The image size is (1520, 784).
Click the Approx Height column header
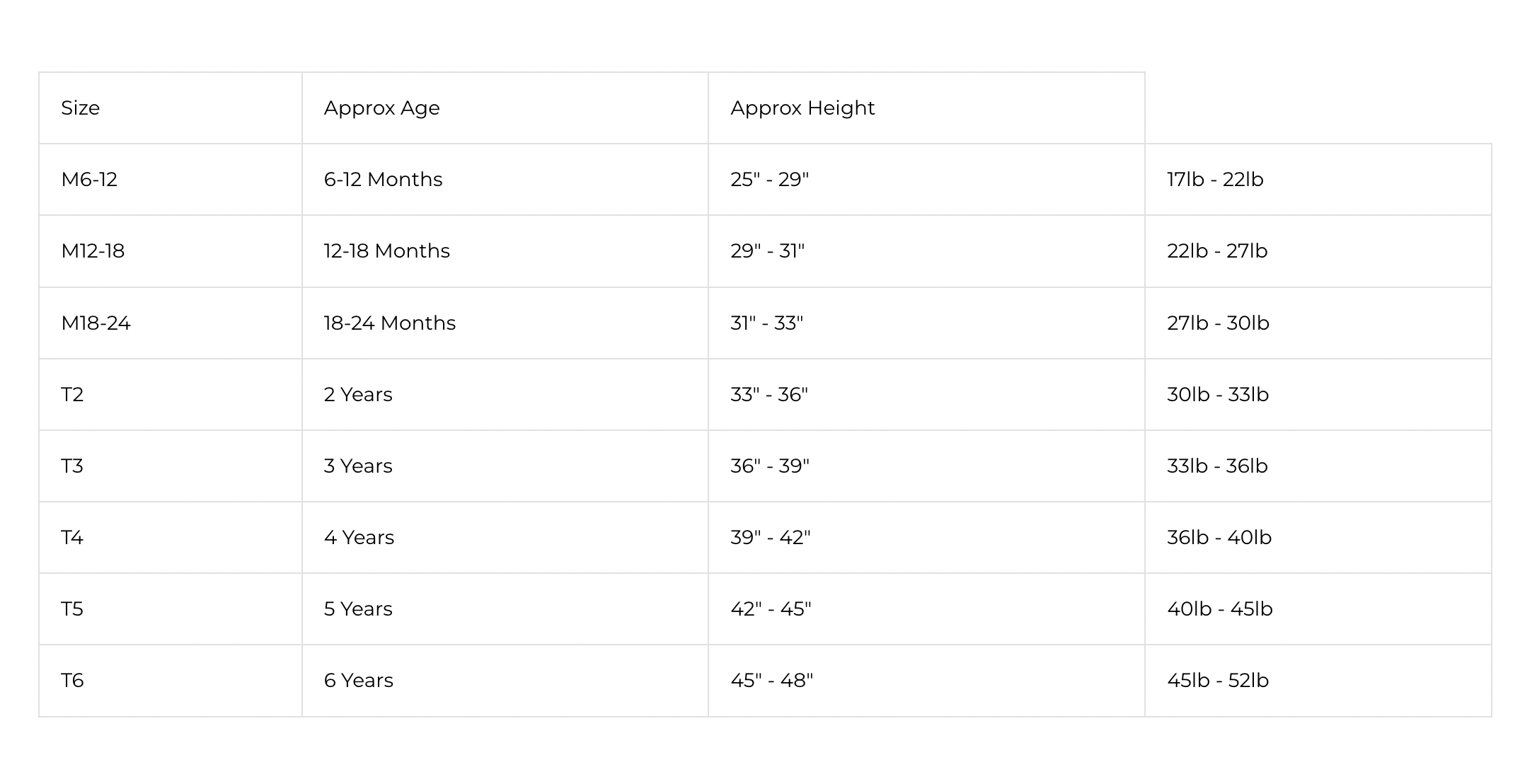pyautogui.click(x=802, y=108)
